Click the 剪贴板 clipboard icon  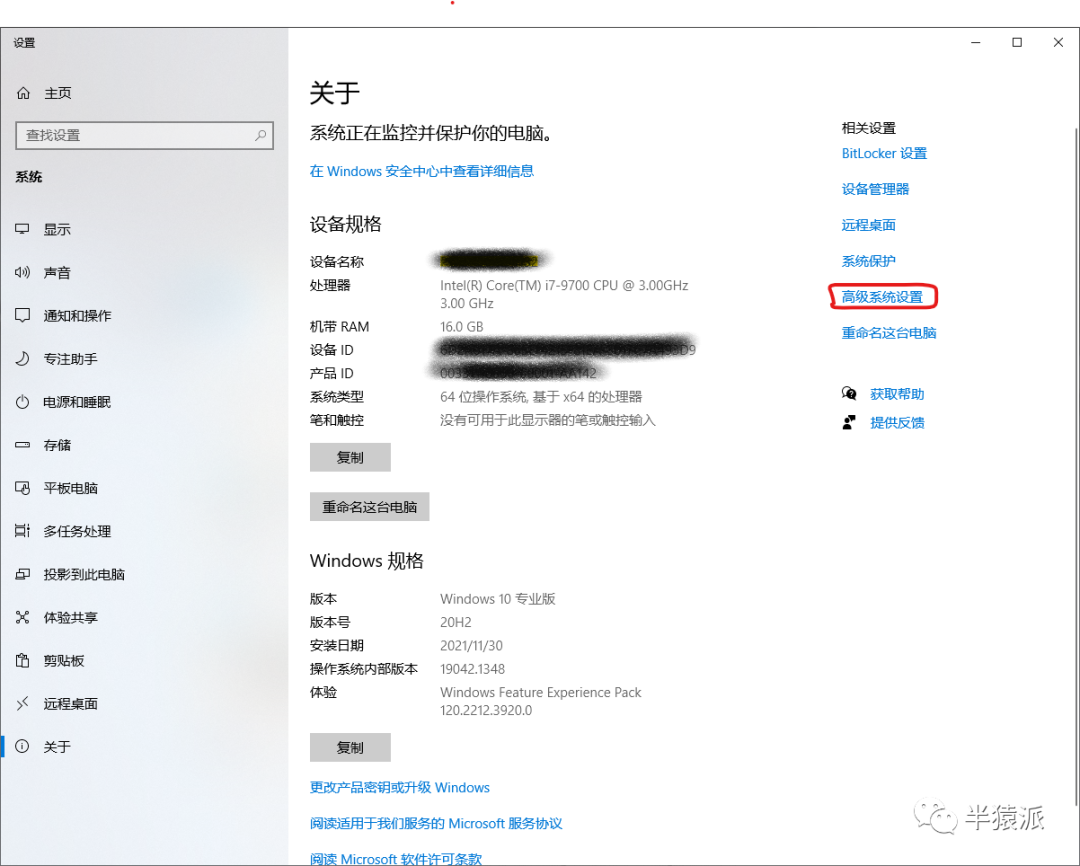(x=23, y=660)
